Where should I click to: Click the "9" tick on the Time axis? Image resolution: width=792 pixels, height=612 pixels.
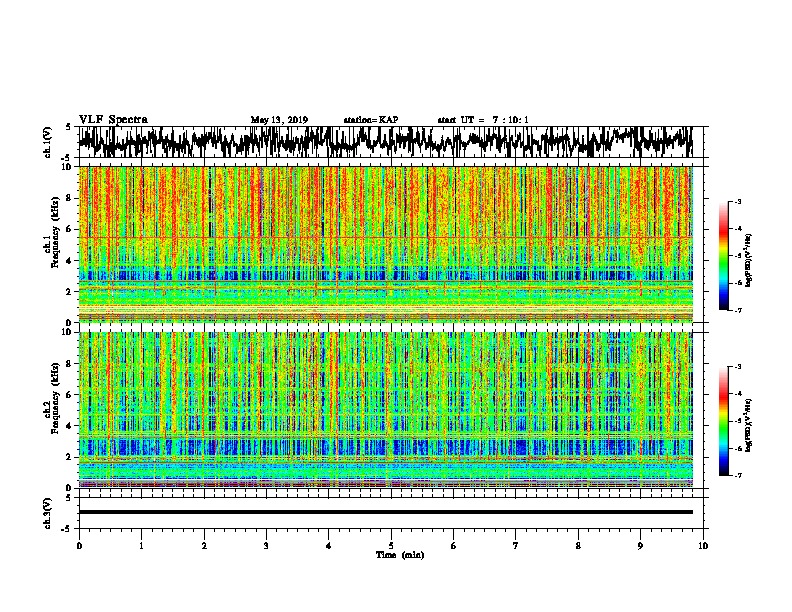click(x=640, y=546)
